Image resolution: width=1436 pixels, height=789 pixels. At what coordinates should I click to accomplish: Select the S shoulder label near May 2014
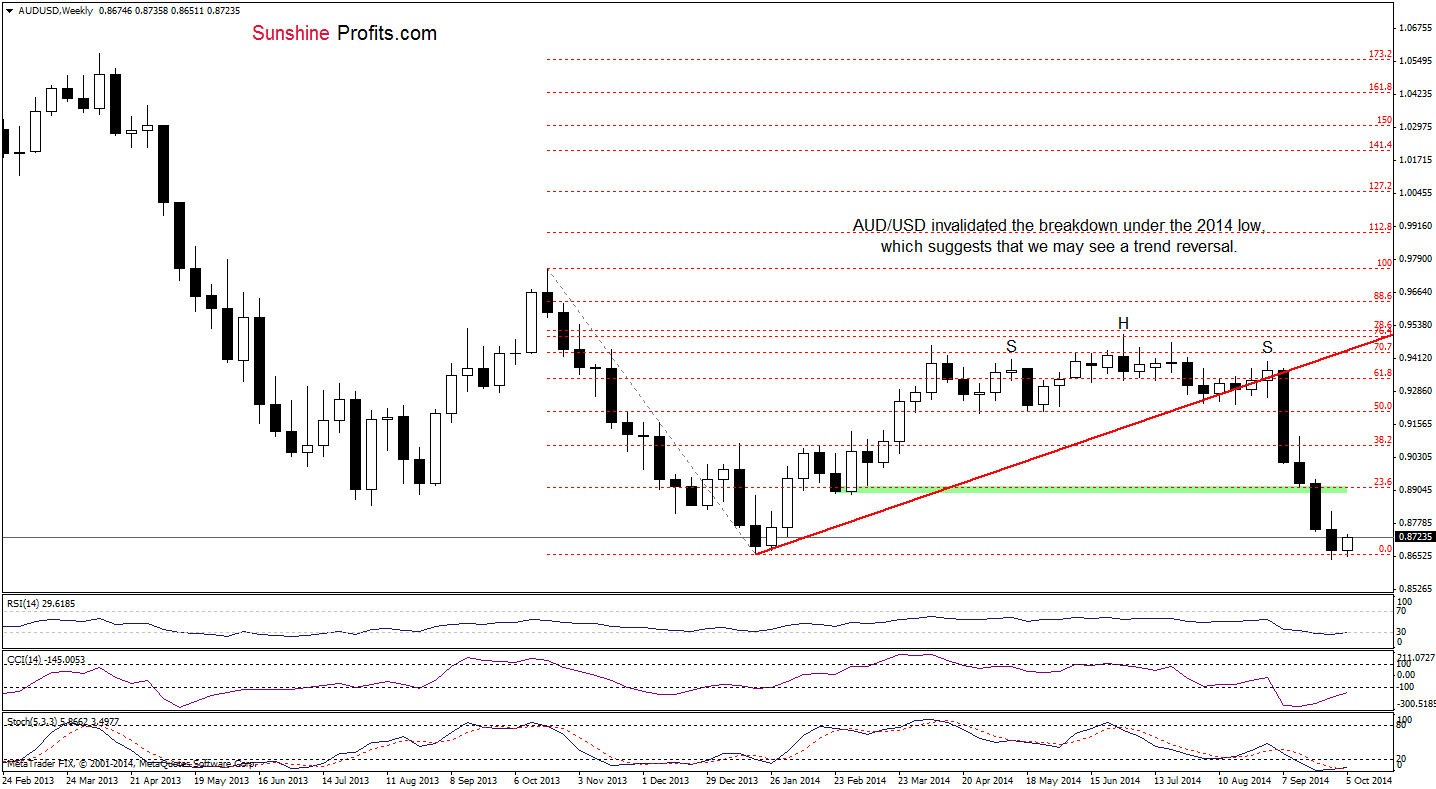pyautogui.click(x=1011, y=346)
